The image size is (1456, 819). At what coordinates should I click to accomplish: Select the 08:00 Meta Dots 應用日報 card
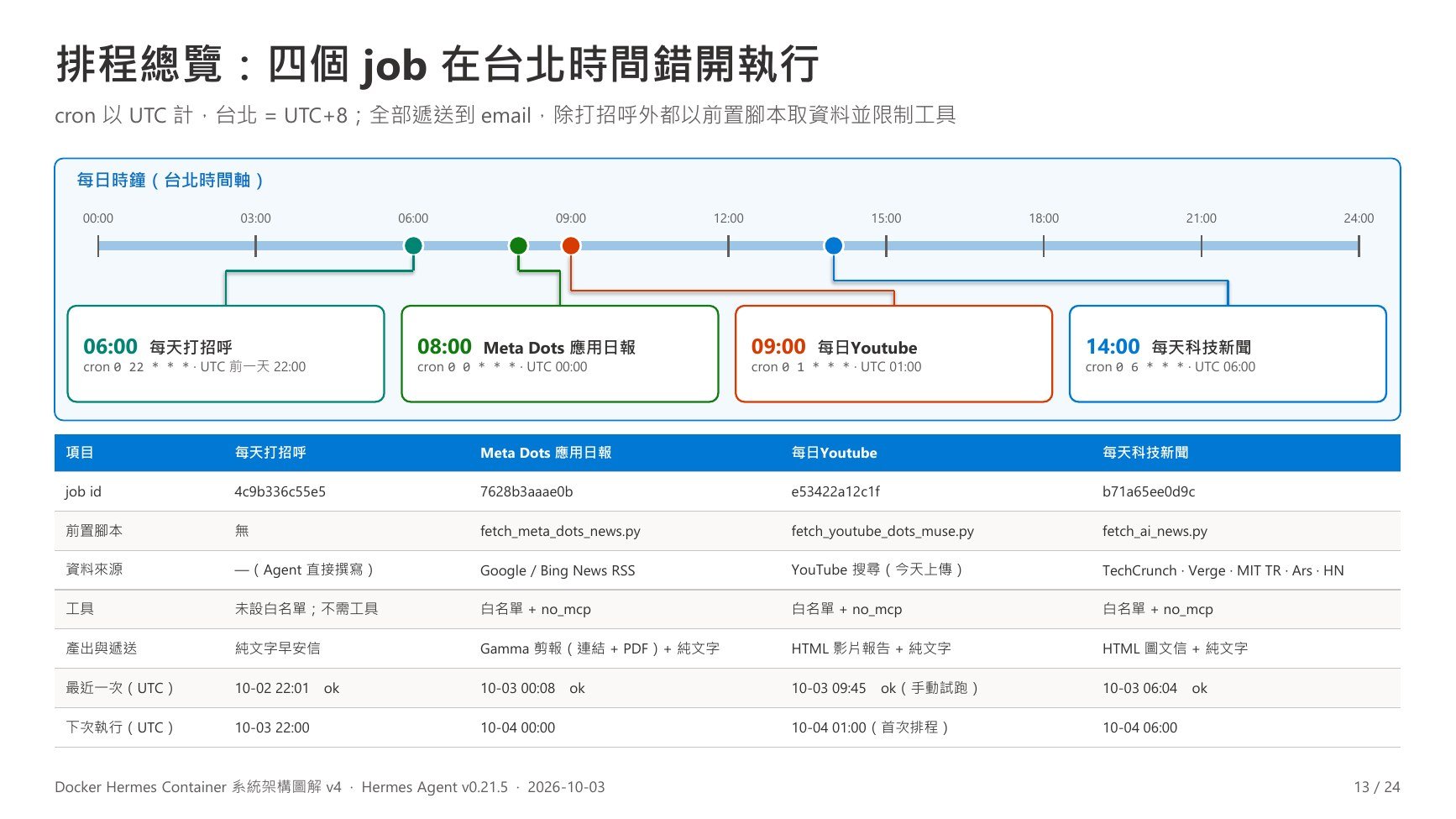point(560,354)
